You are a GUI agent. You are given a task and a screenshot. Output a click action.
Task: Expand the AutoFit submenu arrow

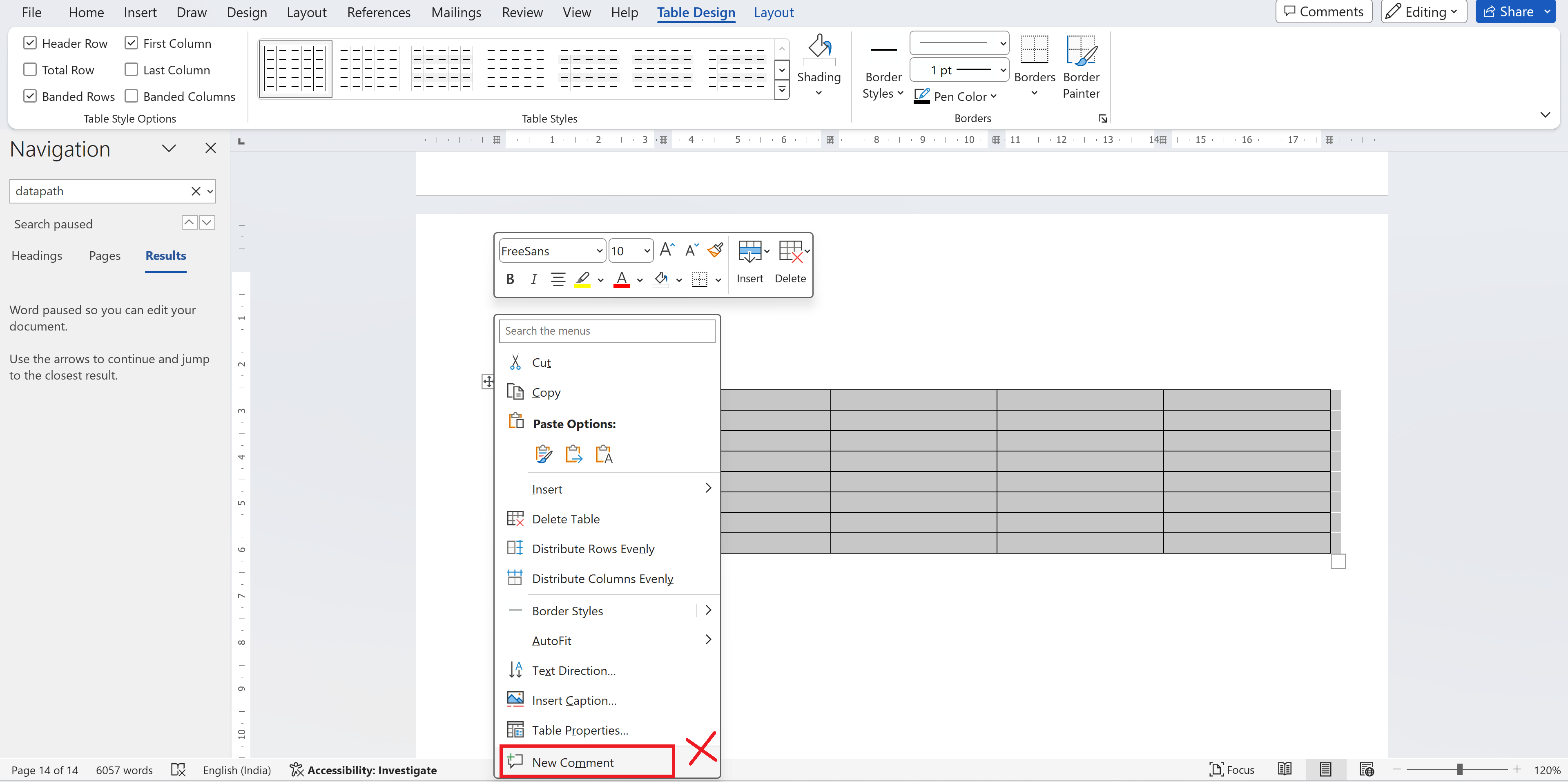point(708,639)
